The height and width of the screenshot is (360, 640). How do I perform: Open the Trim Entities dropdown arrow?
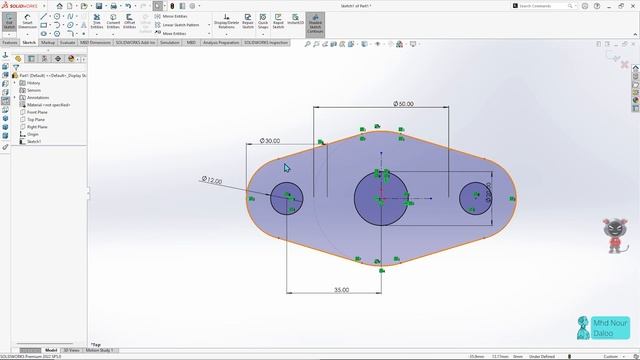click(97, 34)
